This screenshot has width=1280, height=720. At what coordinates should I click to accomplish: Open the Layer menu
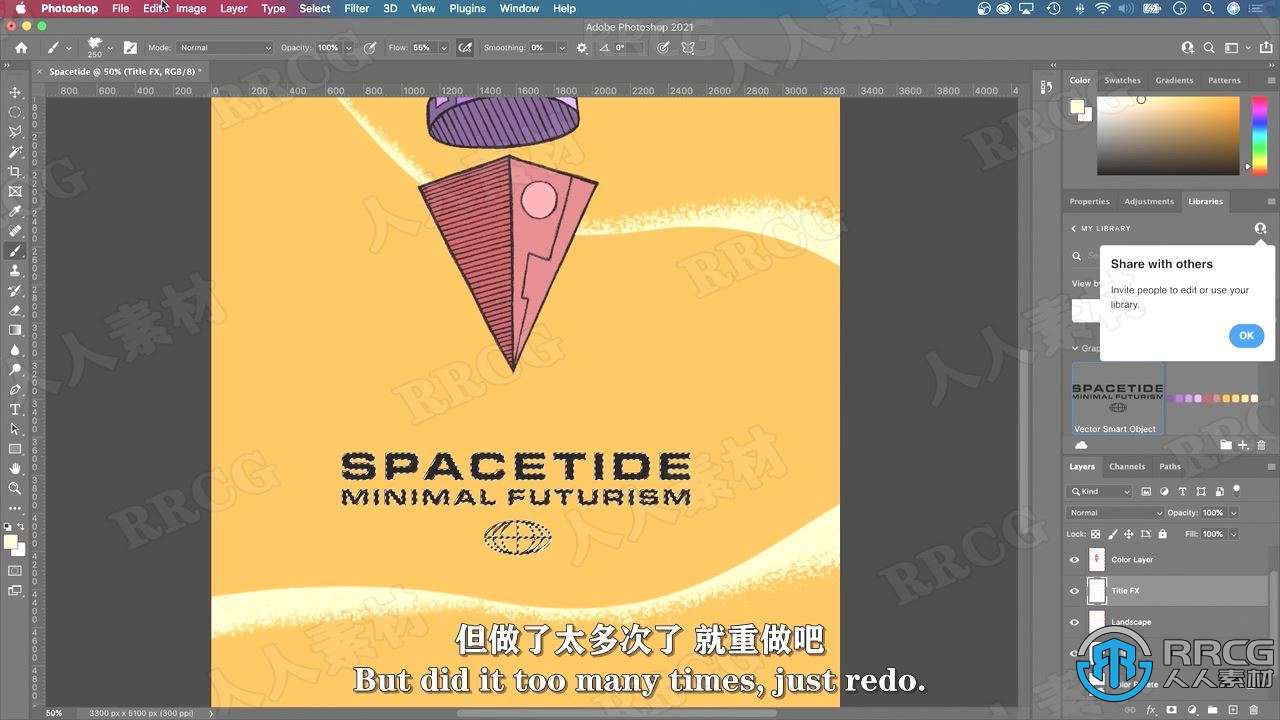[233, 8]
